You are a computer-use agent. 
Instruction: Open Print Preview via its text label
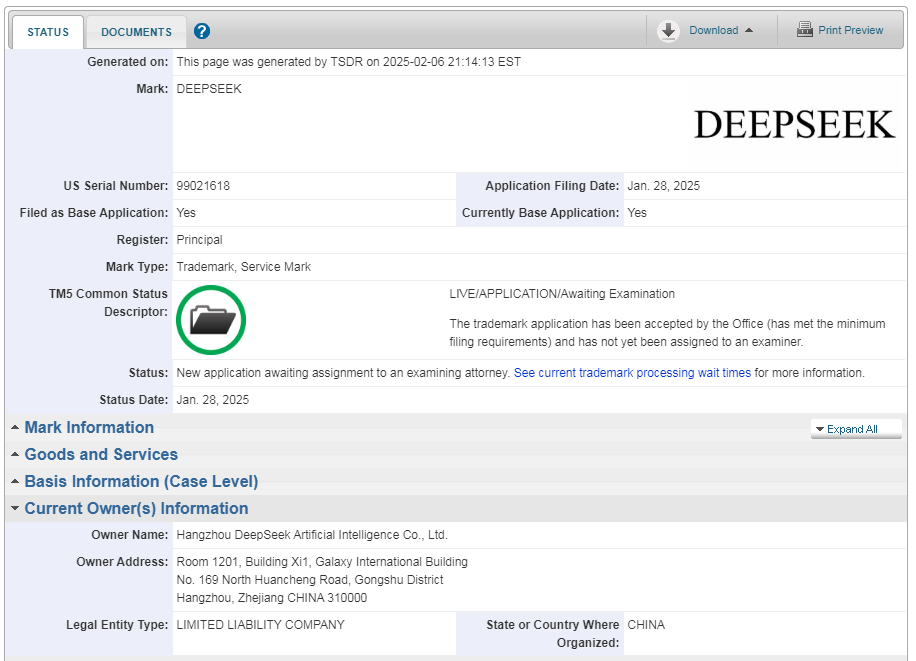[x=850, y=30]
